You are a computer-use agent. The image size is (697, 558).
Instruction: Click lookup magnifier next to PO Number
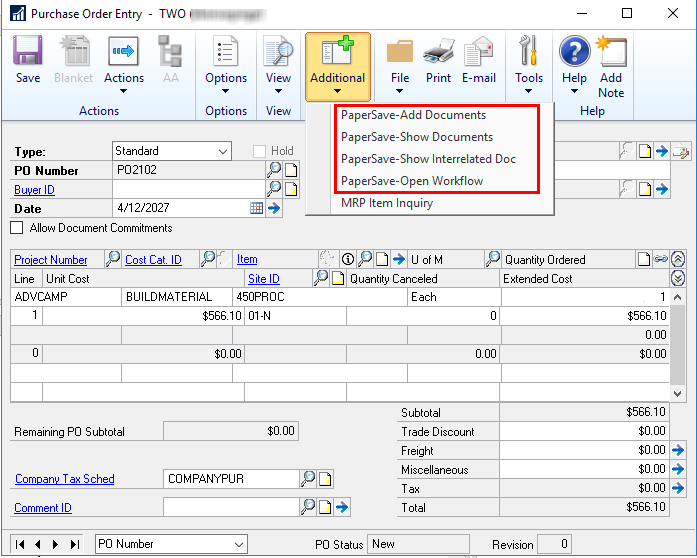273,170
